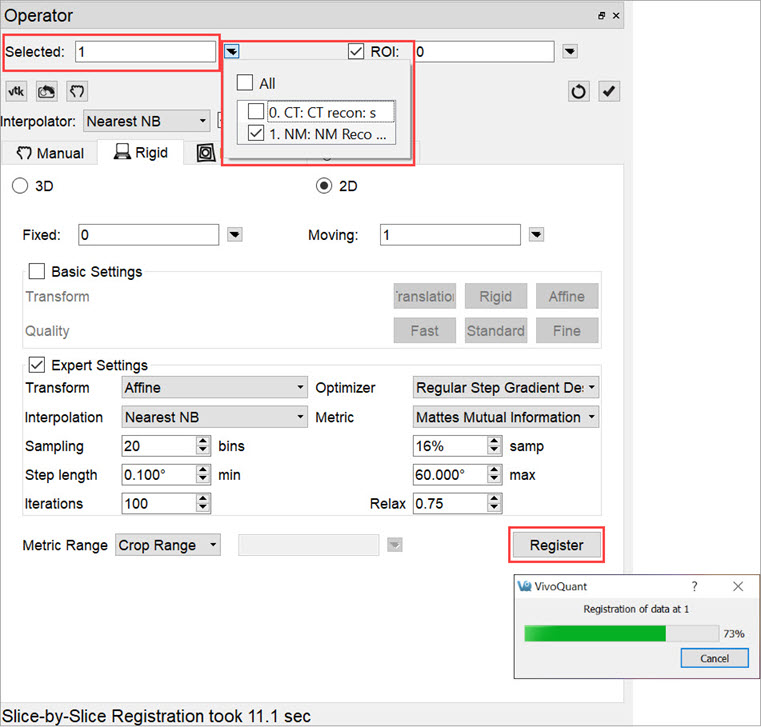Click the hand-shaped icon in the toolbar

pyautogui.click(x=77, y=91)
